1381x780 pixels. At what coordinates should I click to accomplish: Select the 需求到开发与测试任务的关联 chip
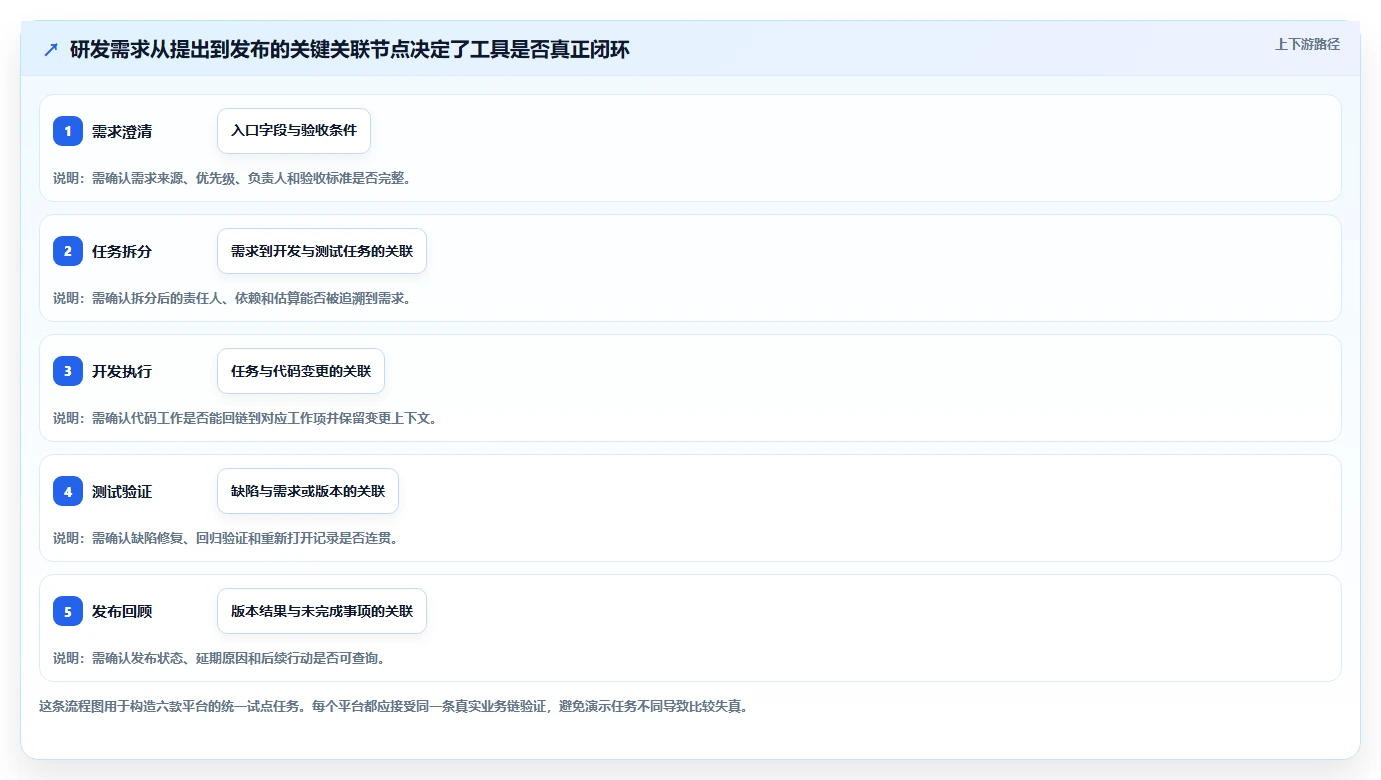pyautogui.click(x=322, y=251)
